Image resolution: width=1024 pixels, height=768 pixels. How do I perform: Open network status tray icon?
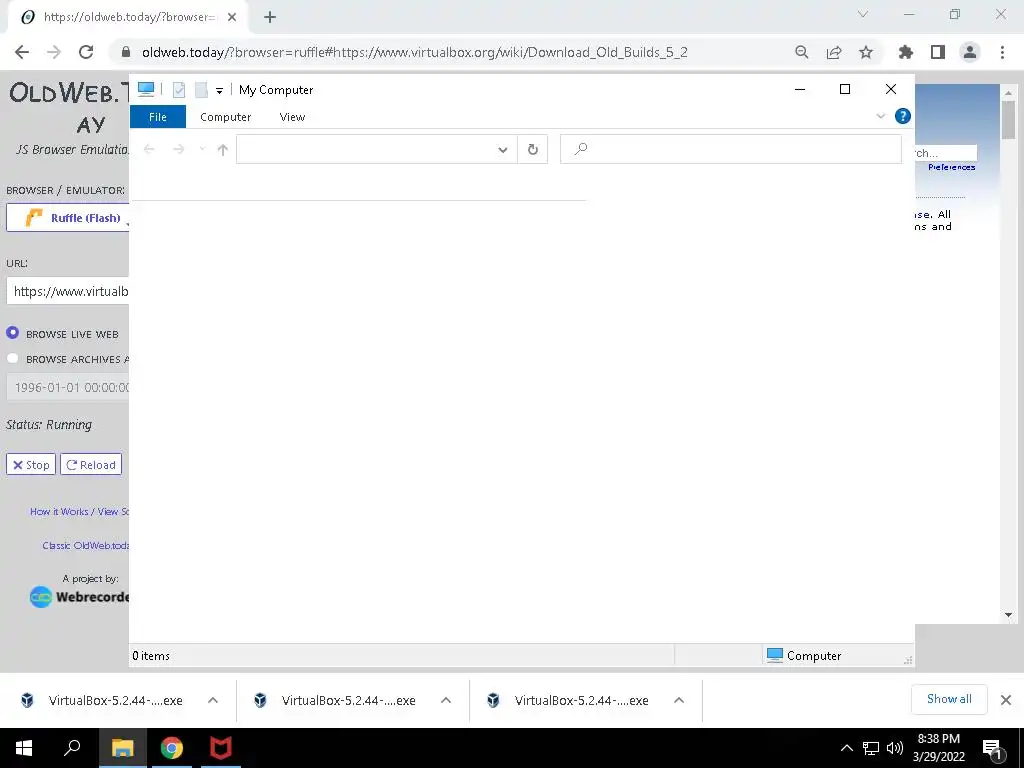click(x=871, y=748)
